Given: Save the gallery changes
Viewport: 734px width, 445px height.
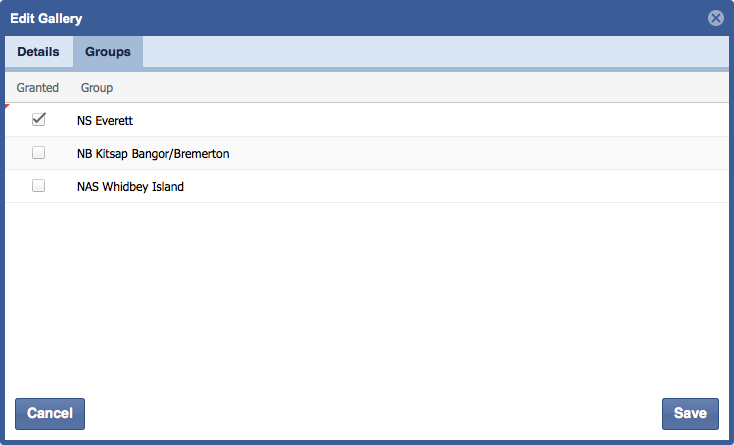Looking at the screenshot, I should 690,413.
